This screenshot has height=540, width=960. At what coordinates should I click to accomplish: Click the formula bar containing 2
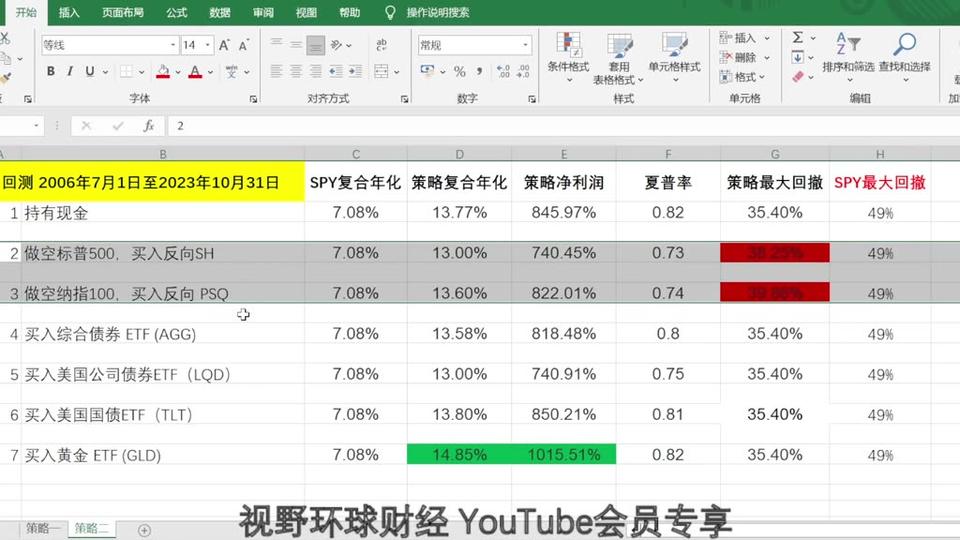coord(563,126)
